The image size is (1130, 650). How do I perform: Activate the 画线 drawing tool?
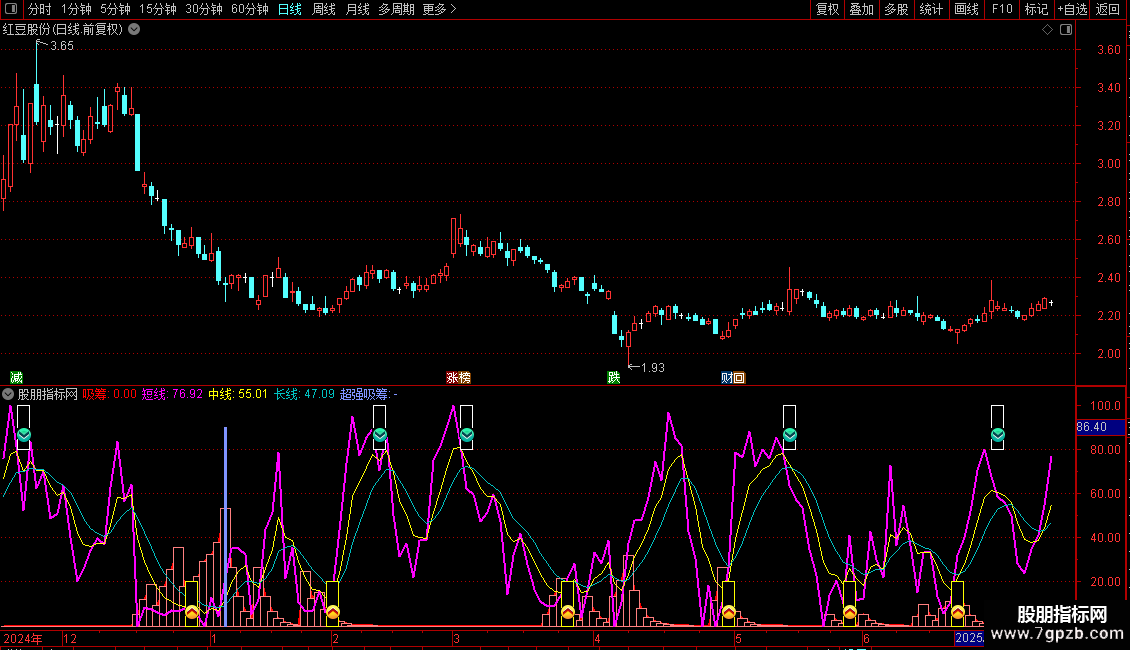[x=966, y=9]
